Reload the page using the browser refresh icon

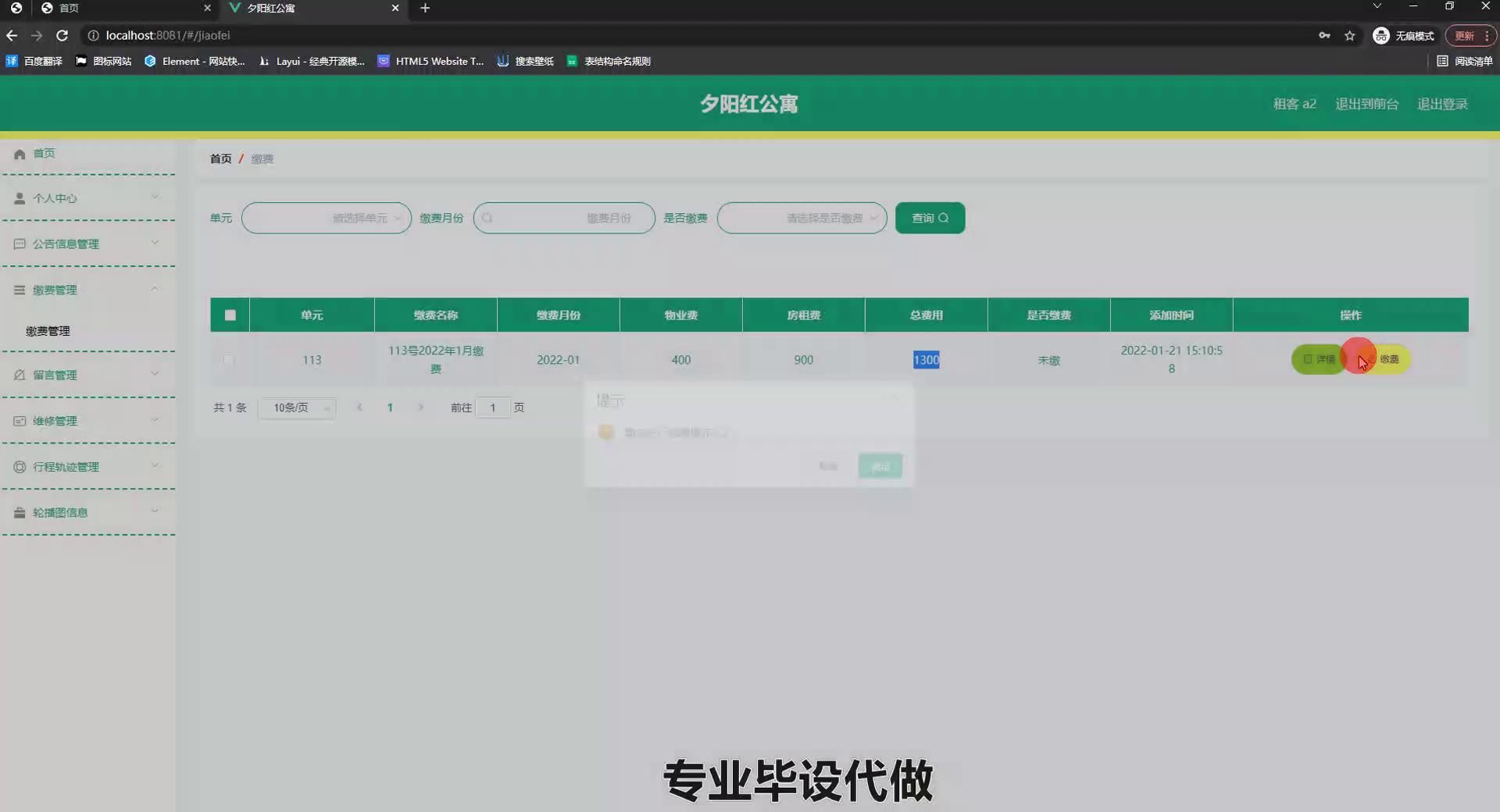pos(62,36)
